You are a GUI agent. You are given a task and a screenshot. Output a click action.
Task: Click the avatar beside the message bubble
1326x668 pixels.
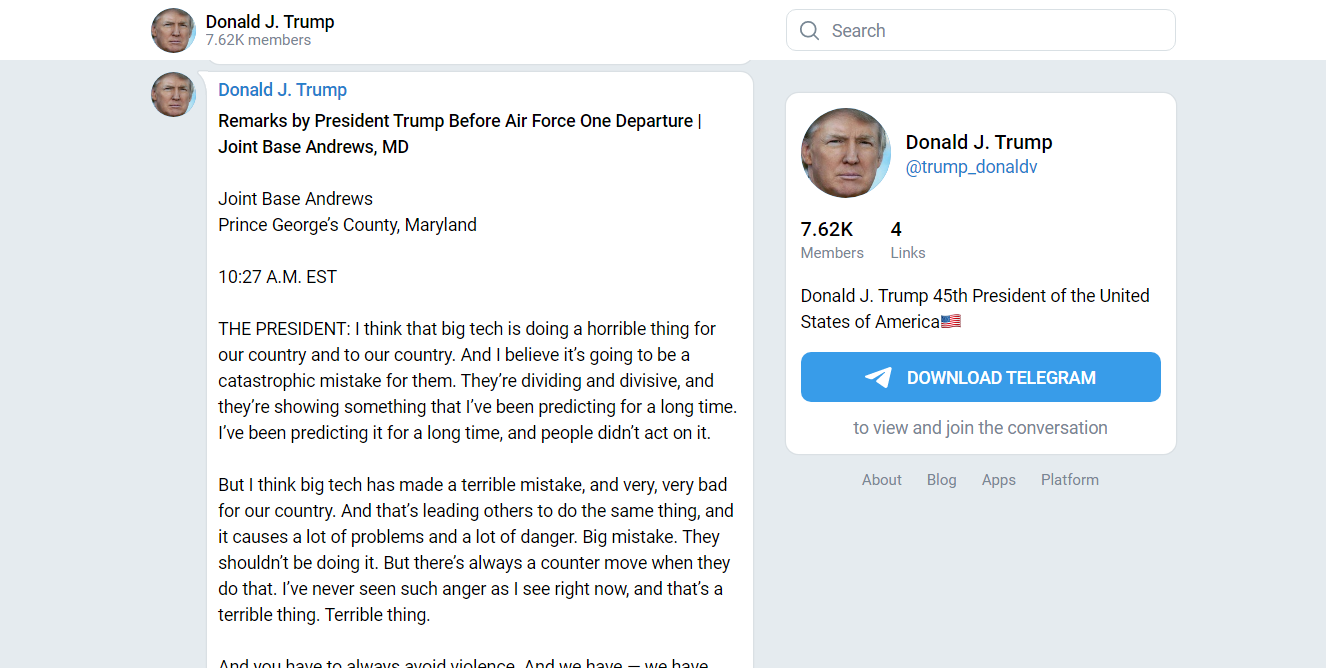pos(173,94)
